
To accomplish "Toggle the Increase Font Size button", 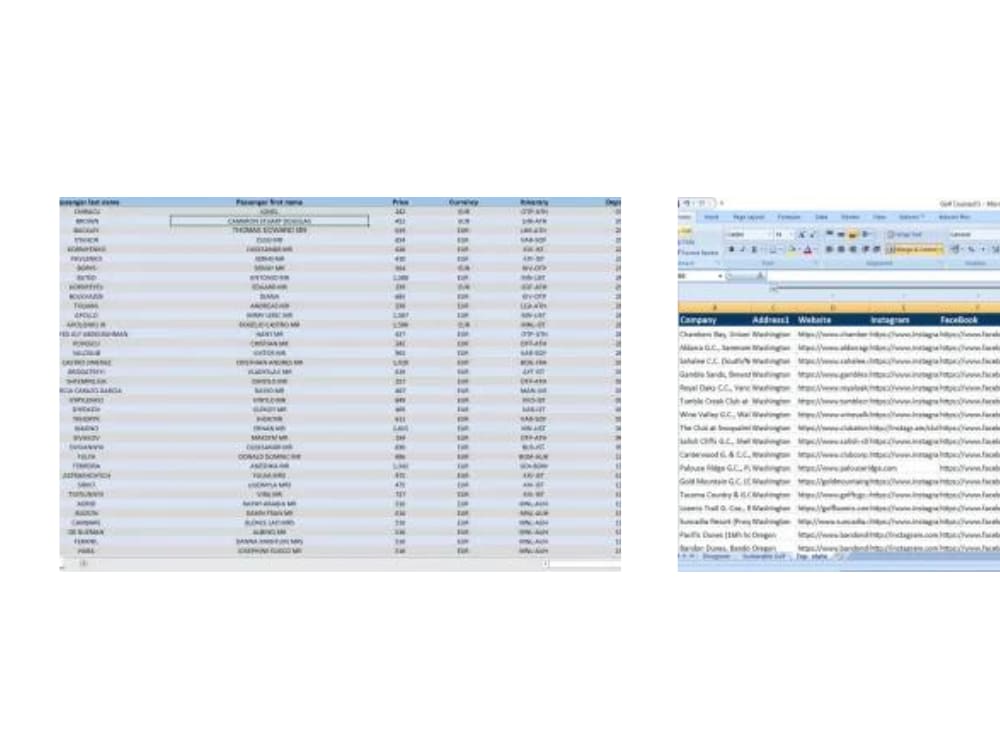I will 800,233.
